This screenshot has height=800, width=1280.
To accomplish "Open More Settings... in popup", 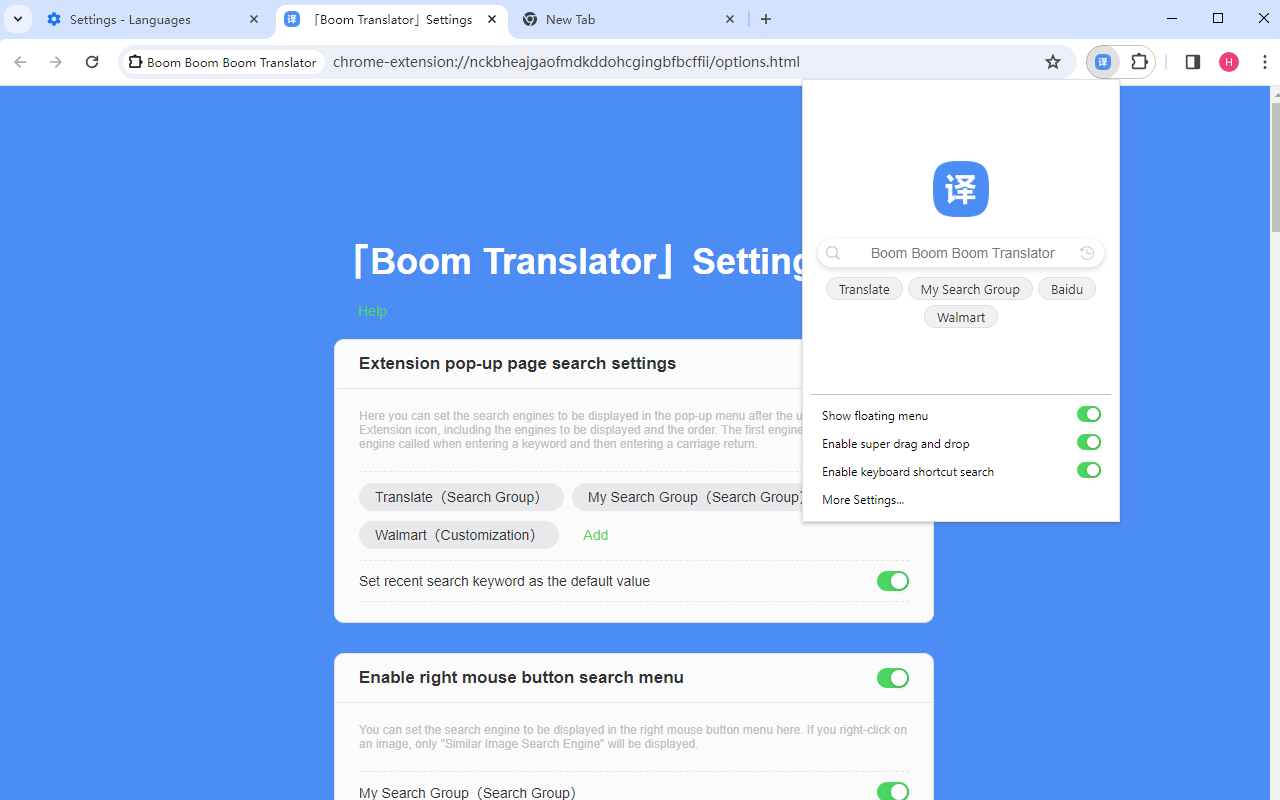I will 863,499.
